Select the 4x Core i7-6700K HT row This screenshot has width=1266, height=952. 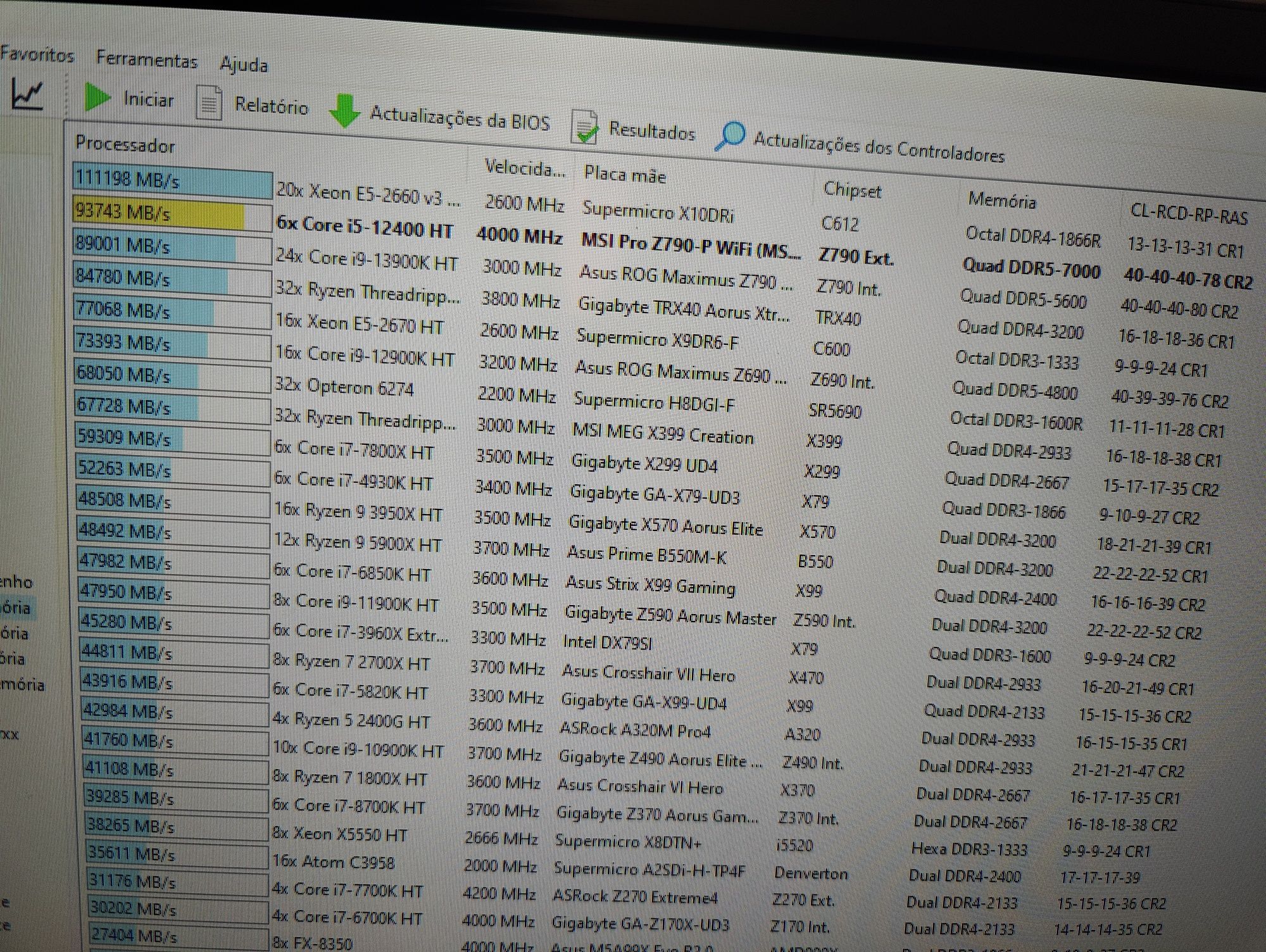coord(347,917)
